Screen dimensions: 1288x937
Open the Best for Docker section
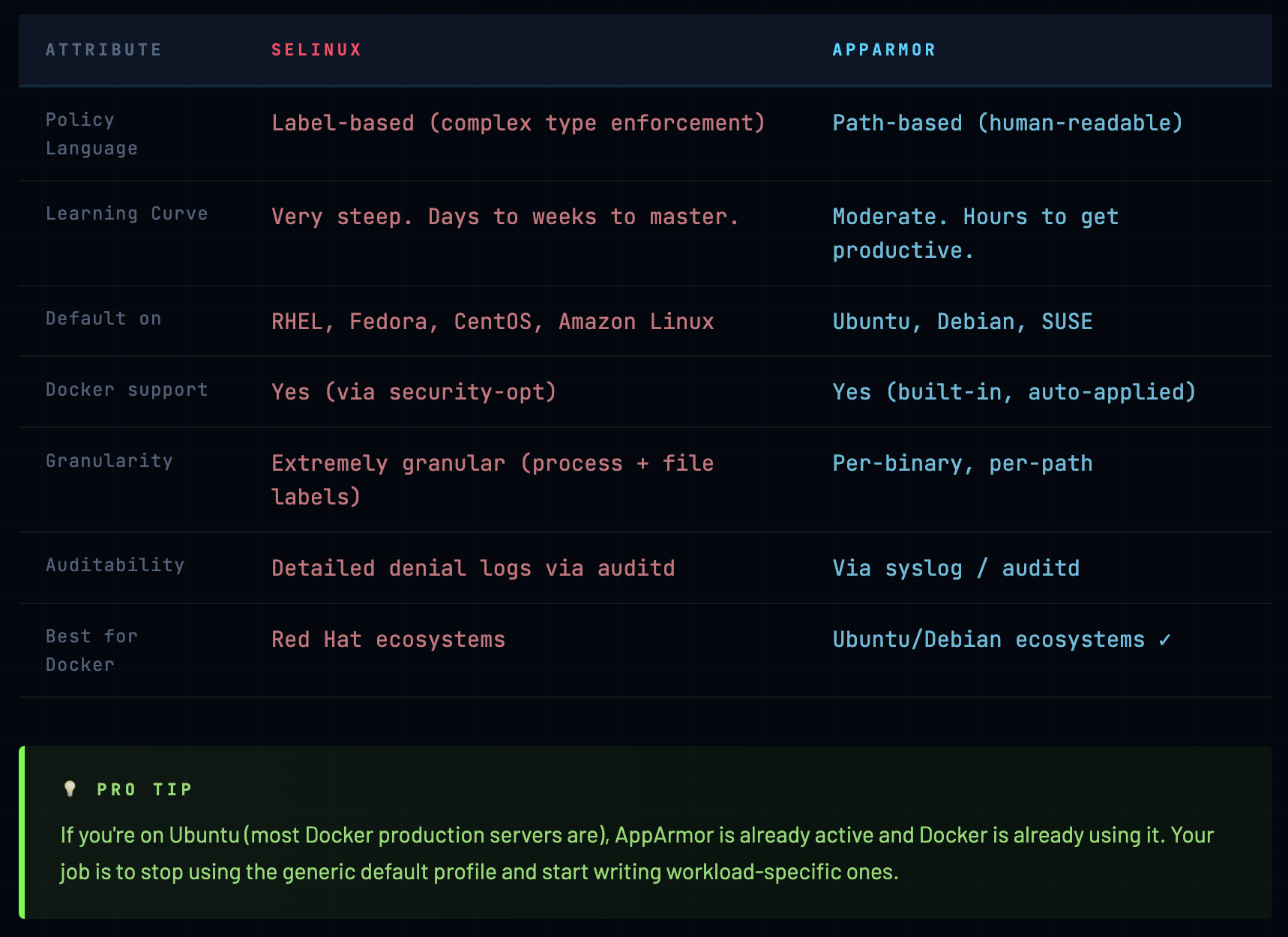91,649
